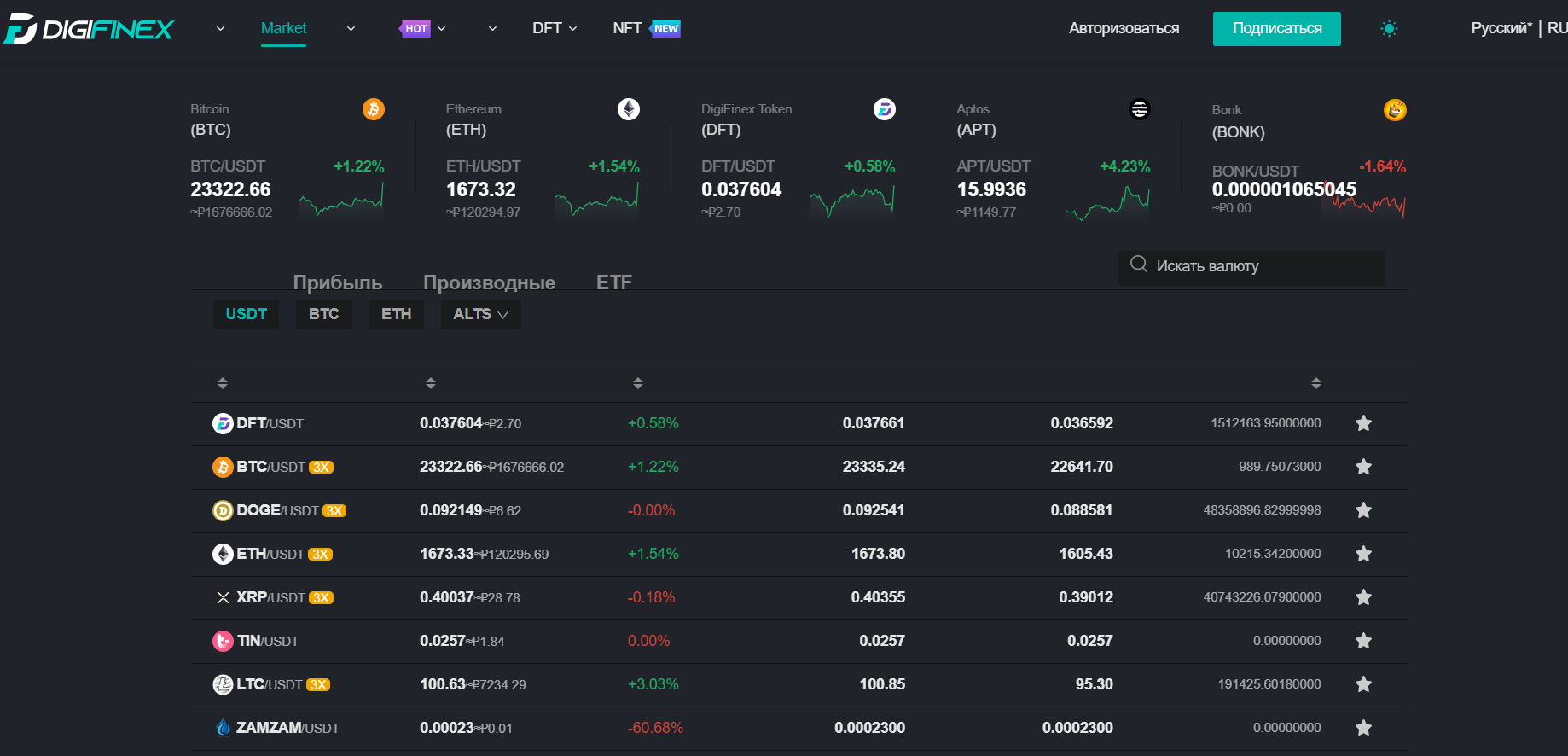Open the ZAMZAM/USDT pair link
Viewport: 1568px width, 756px height.
[x=287, y=728]
